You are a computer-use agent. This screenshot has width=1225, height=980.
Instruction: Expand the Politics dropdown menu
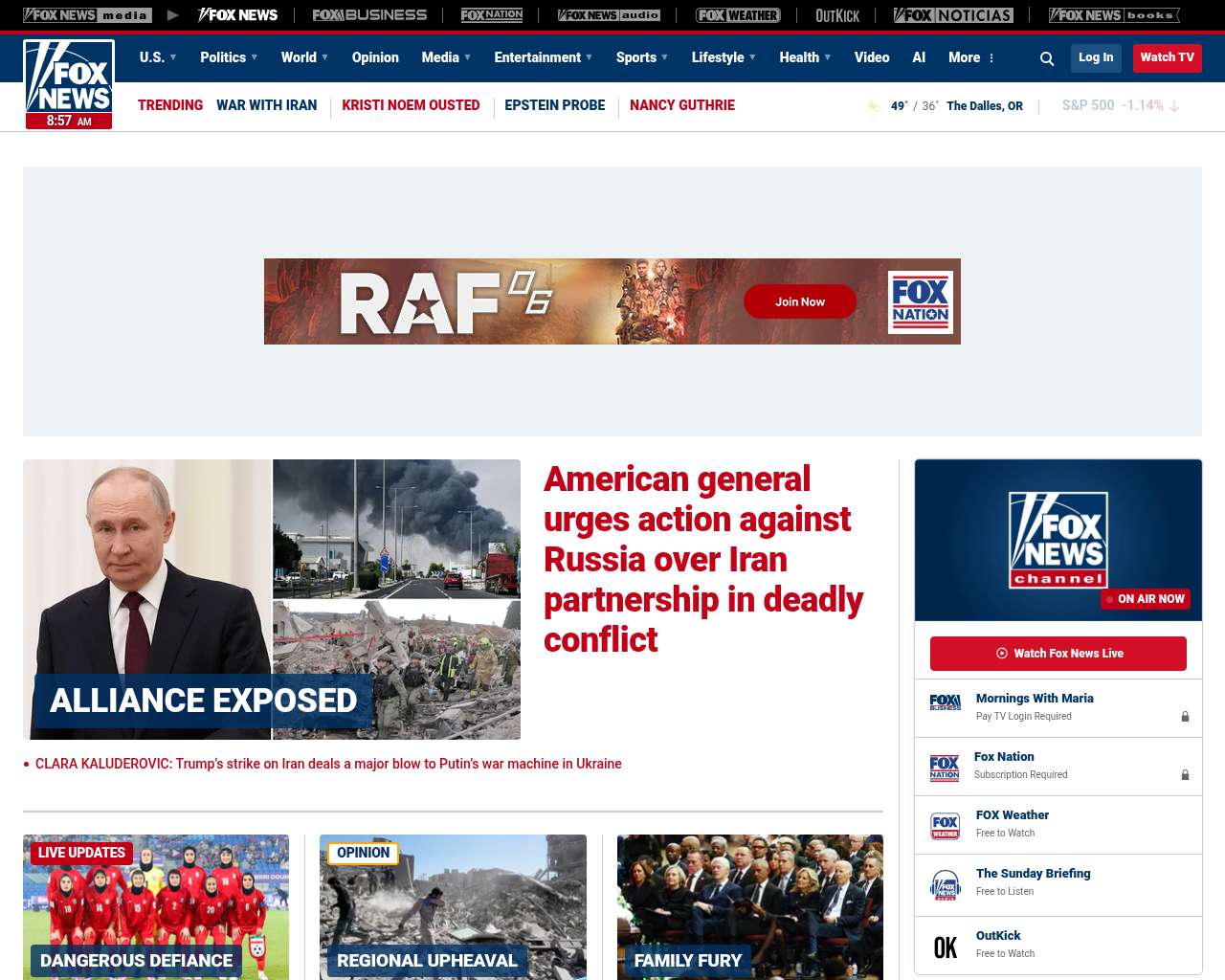(229, 57)
